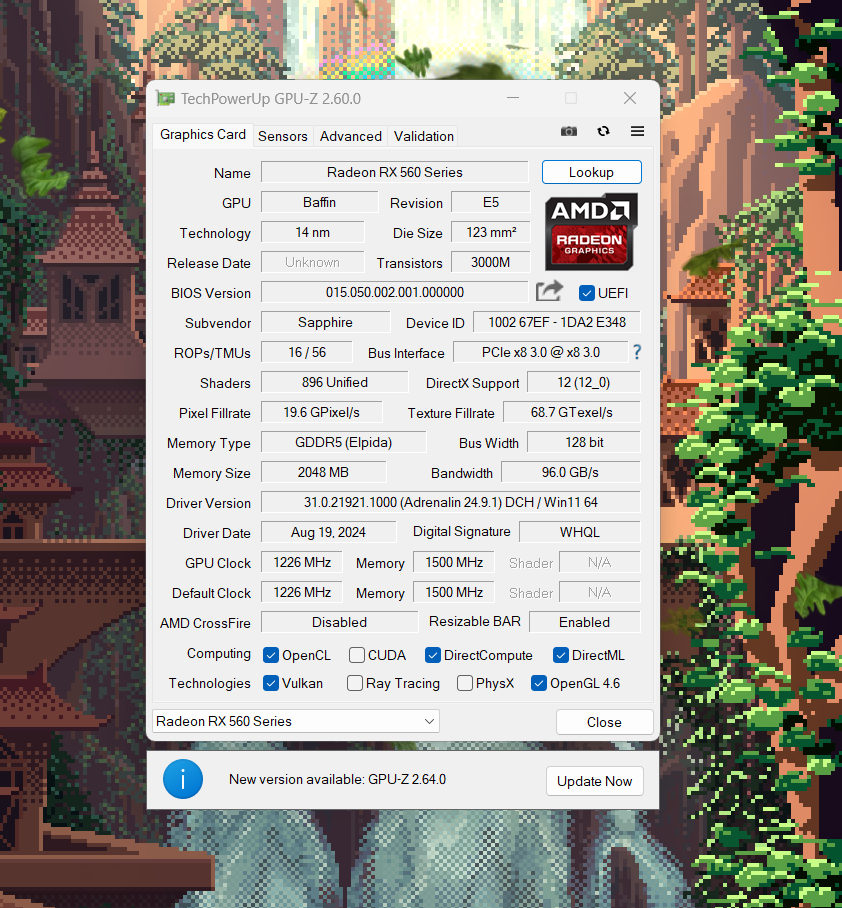Image resolution: width=842 pixels, height=908 pixels.
Task: Click the refresh icon in GPU-Z
Action: tap(603, 131)
